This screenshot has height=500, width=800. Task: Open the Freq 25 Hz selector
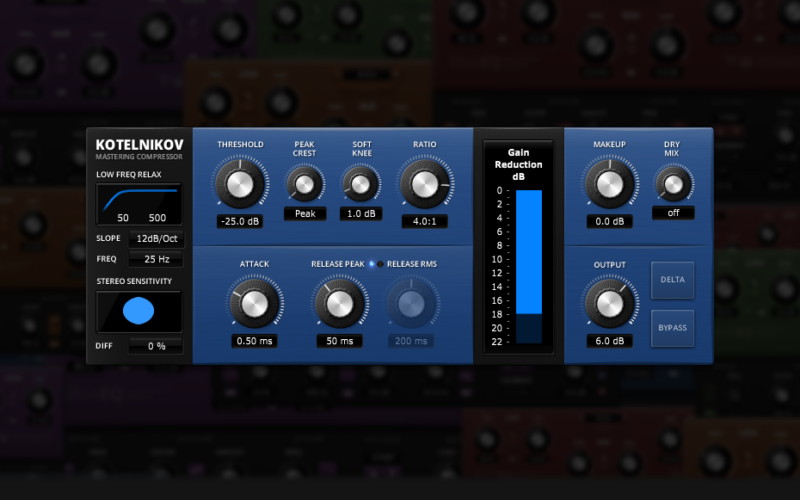click(x=155, y=259)
